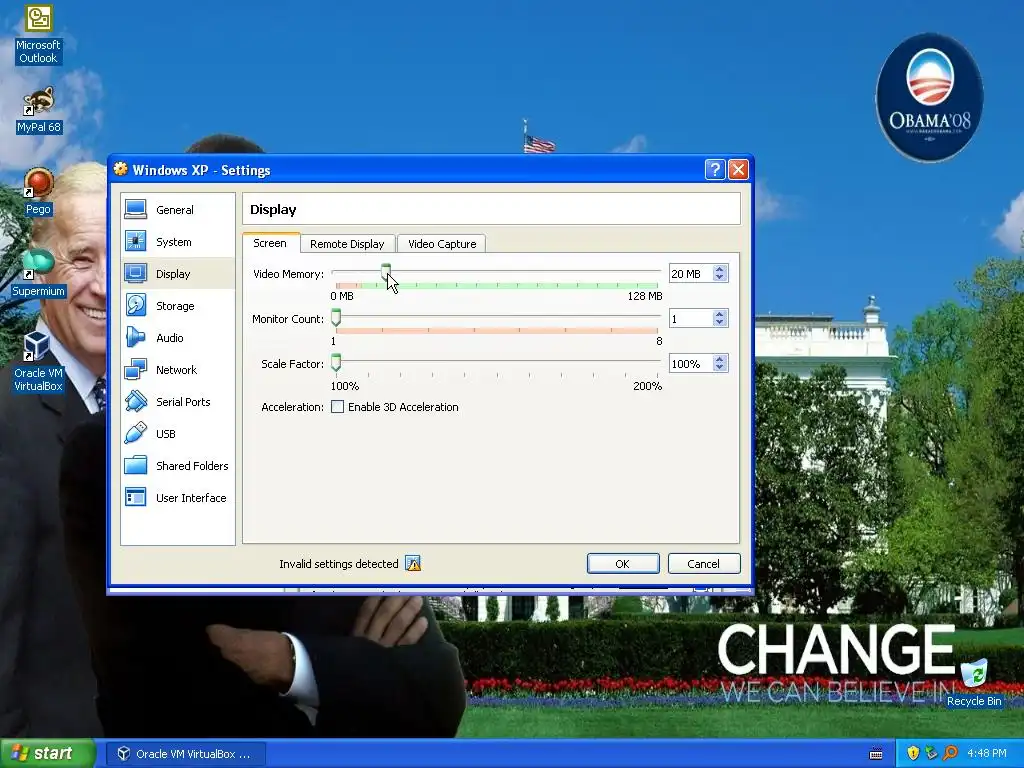The height and width of the screenshot is (768, 1024).
Task: Open the User Interface icon
Action: (135, 497)
